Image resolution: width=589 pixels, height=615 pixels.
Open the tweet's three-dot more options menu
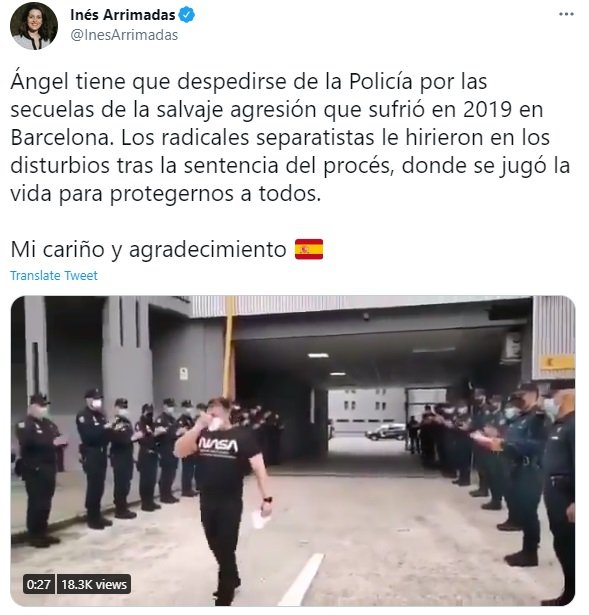point(566,14)
